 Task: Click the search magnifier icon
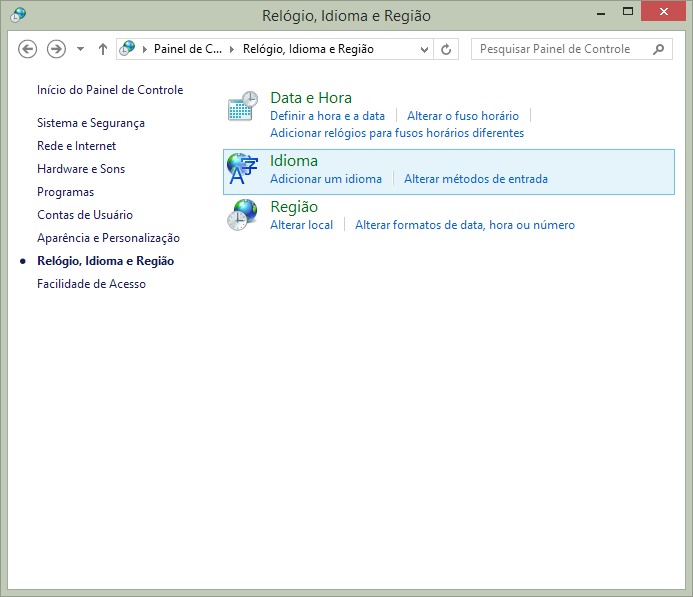point(658,49)
